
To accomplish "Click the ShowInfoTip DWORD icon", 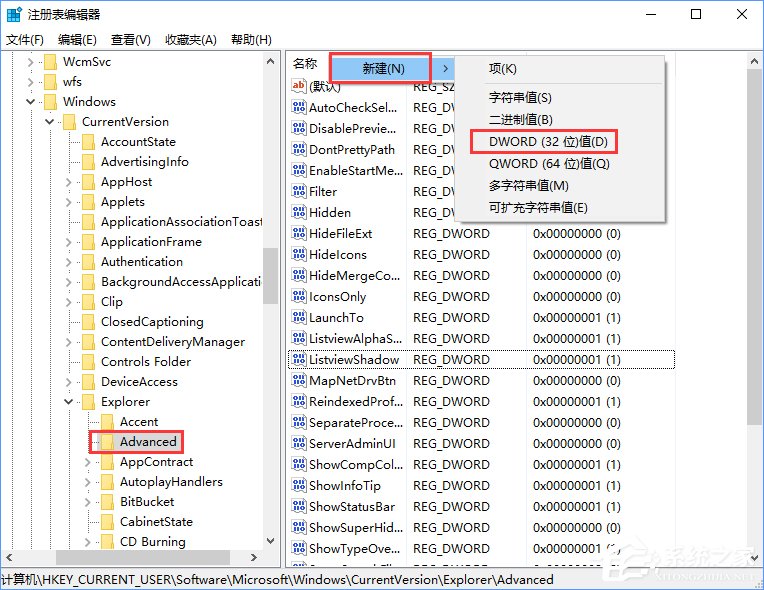I will 298,485.
